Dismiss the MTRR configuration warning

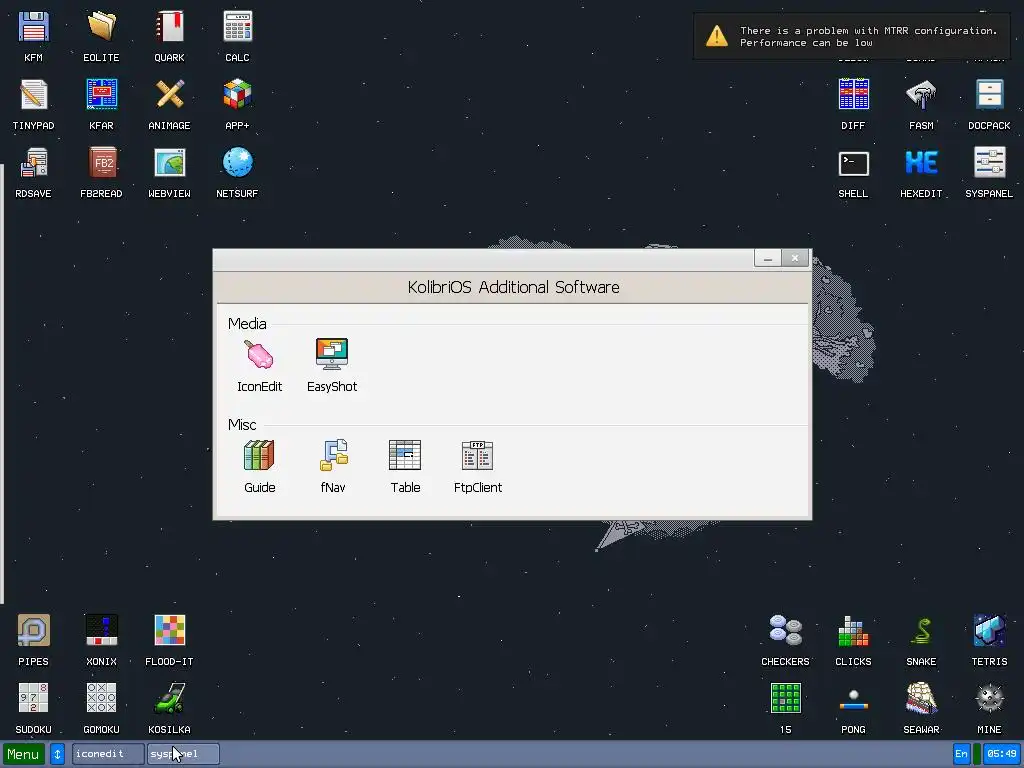point(854,37)
